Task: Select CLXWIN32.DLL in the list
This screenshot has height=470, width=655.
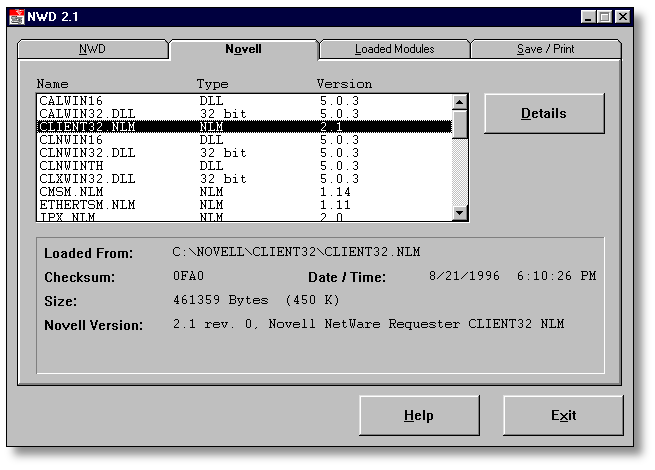Action: (x=244, y=179)
